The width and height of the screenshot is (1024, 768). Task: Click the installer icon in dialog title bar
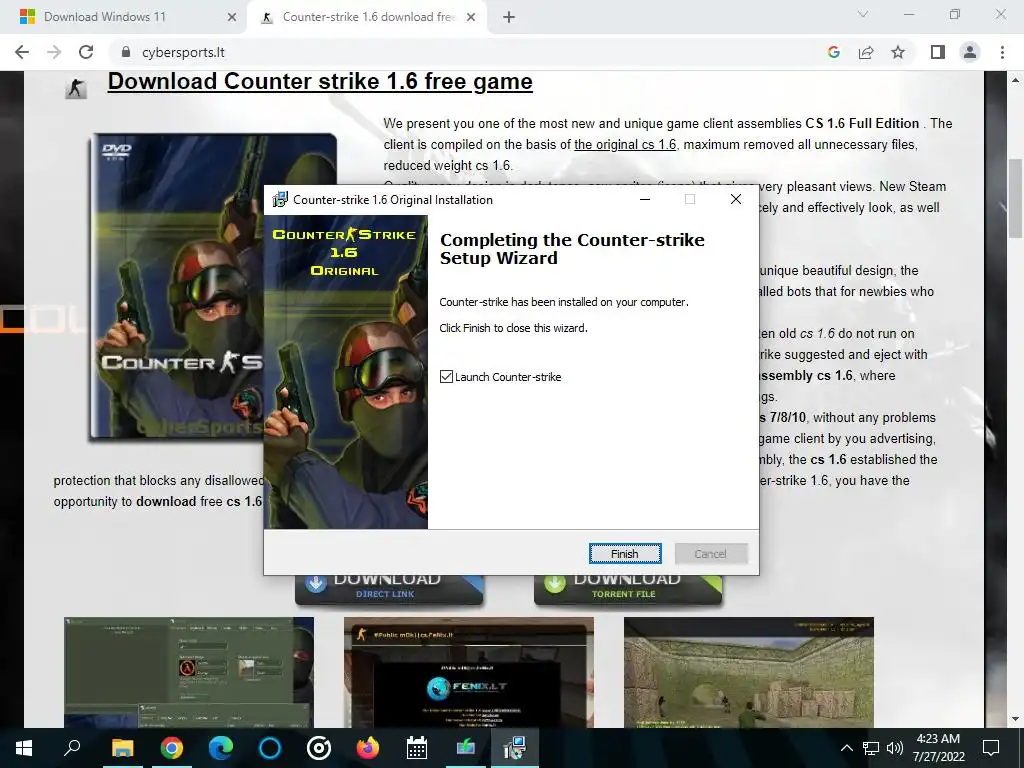tap(280, 200)
